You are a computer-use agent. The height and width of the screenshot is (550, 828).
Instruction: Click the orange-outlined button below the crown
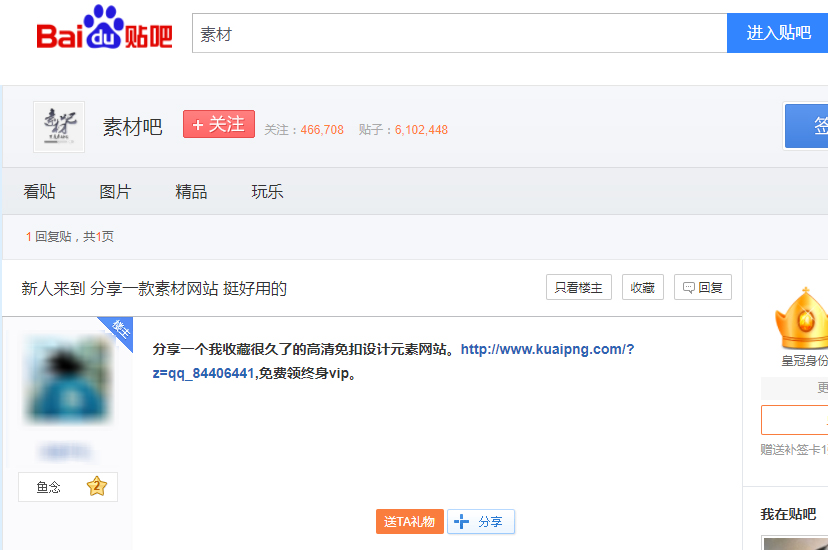tap(794, 420)
